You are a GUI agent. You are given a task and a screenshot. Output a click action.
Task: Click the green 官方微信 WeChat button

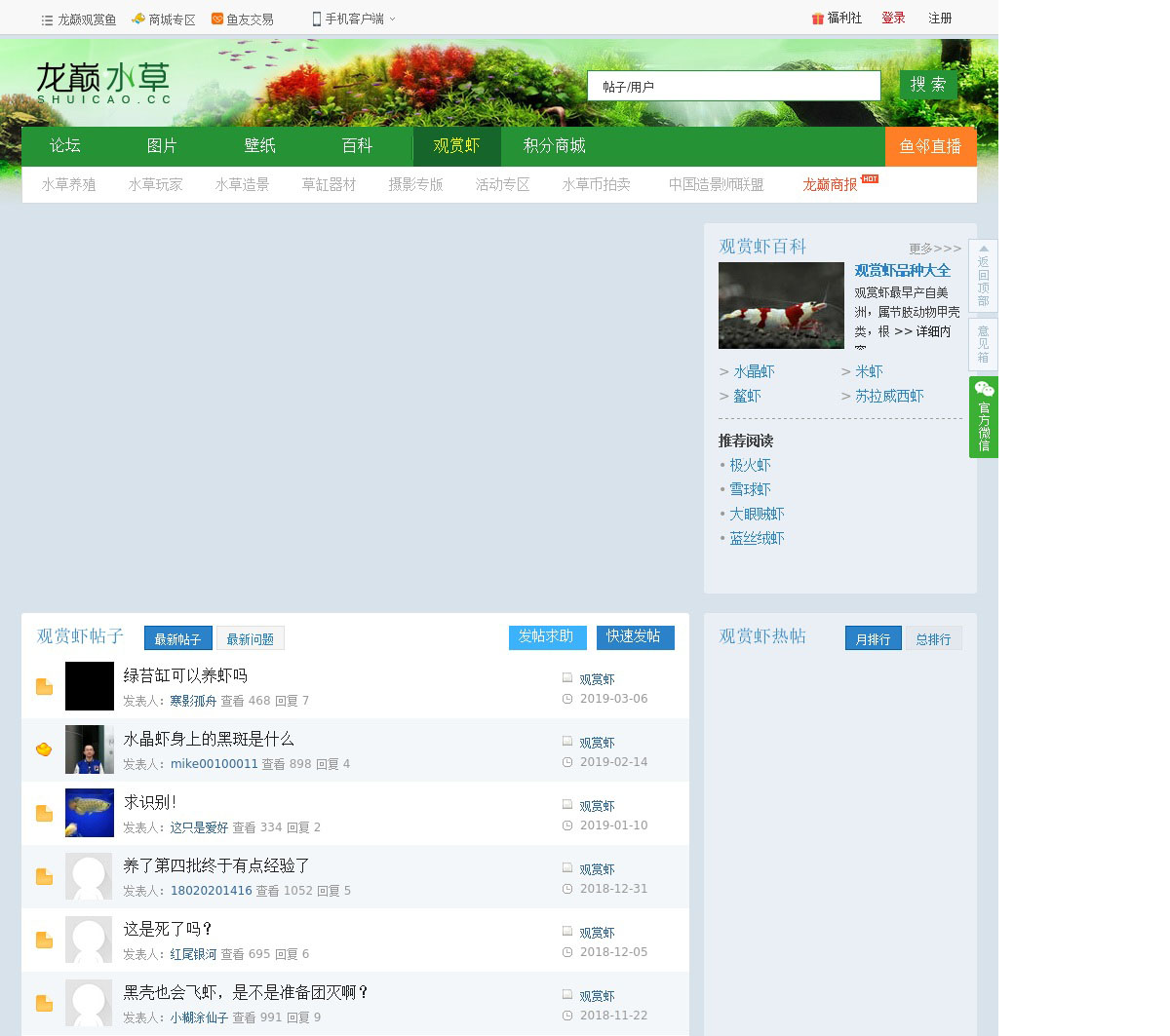tap(983, 417)
